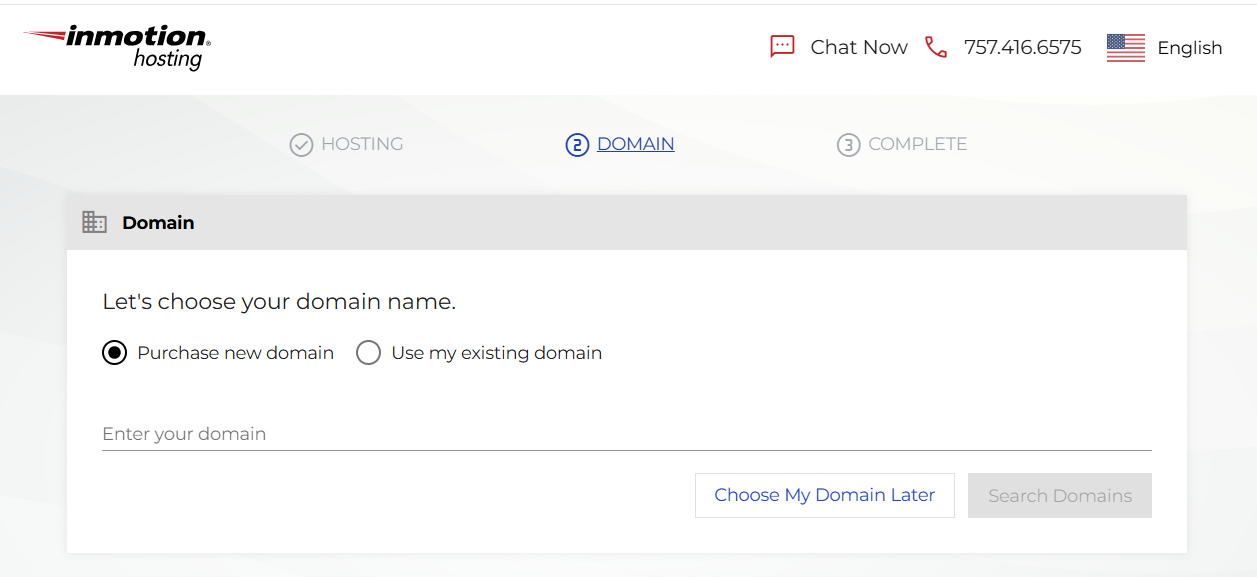Click the Hosting step checkmark icon
Screen dimensions: 1257x577
[301, 145]
